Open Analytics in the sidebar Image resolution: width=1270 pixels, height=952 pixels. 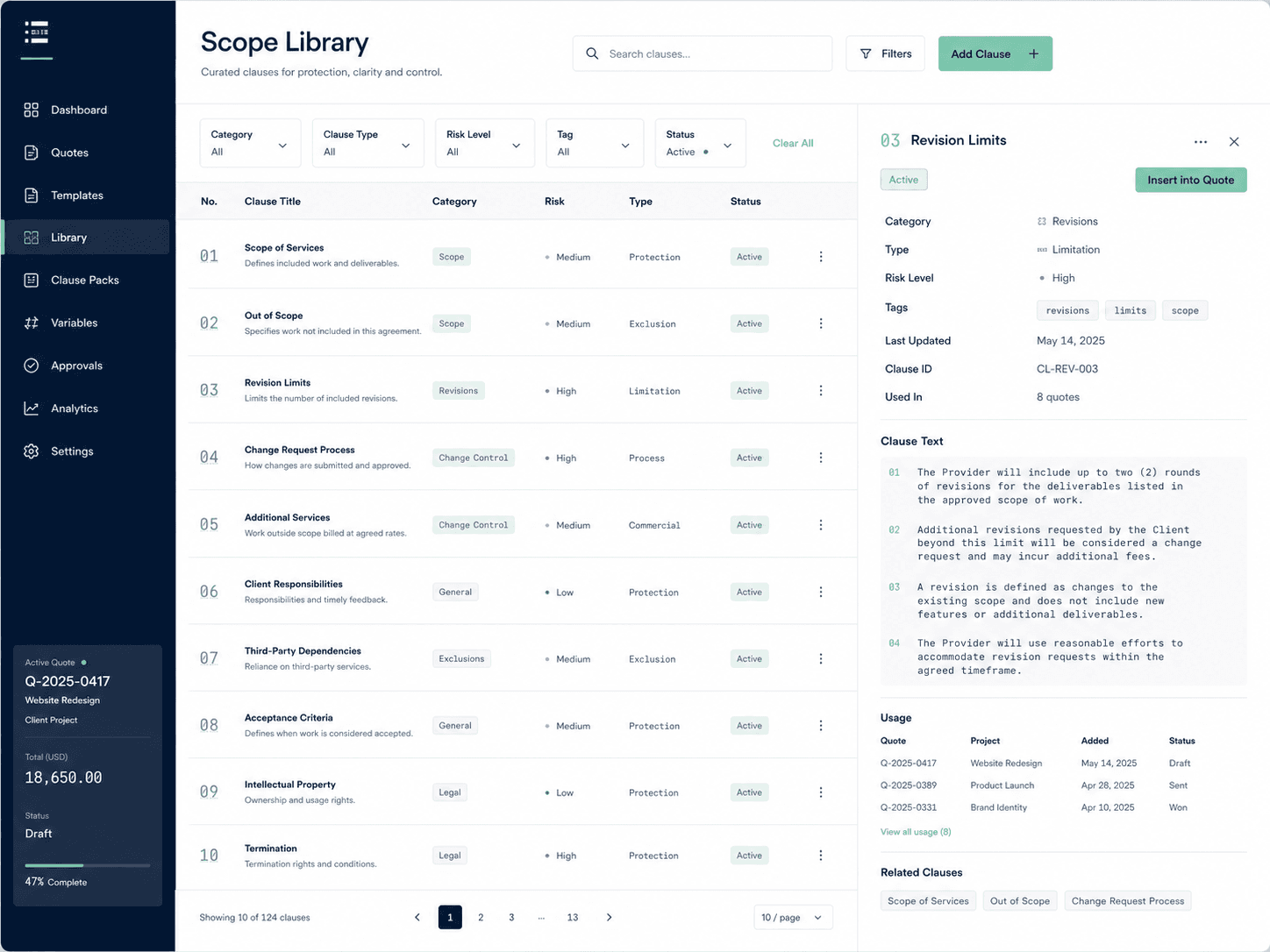tap(86, 409)
